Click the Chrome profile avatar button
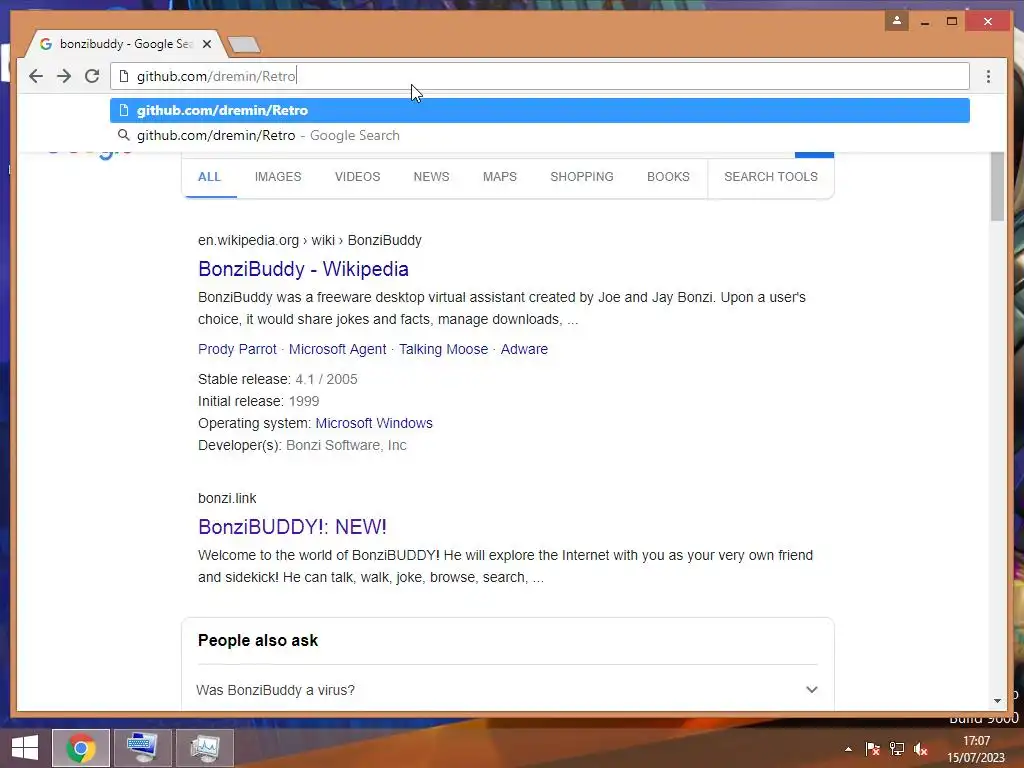Image resolution: width=1024 pixels, height=768 pixels. click(x=897, y=21)
